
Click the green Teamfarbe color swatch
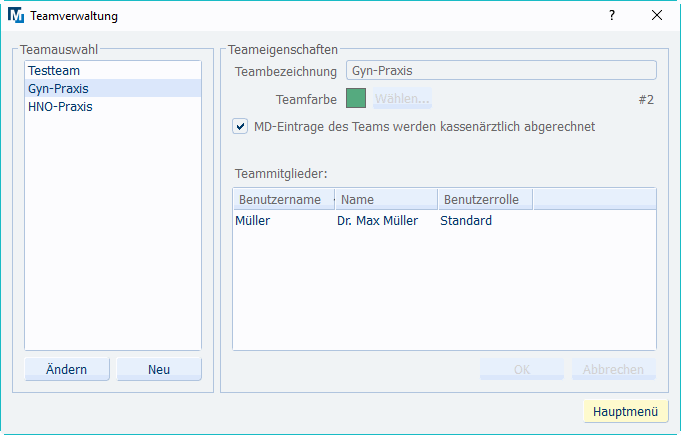tap(356, 98)
